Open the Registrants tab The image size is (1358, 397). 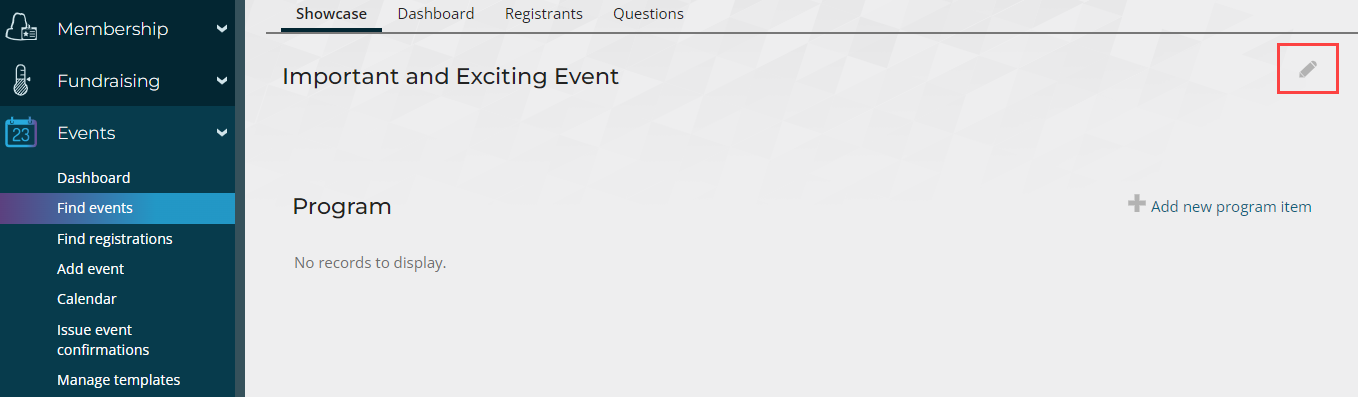pos(544,14)
